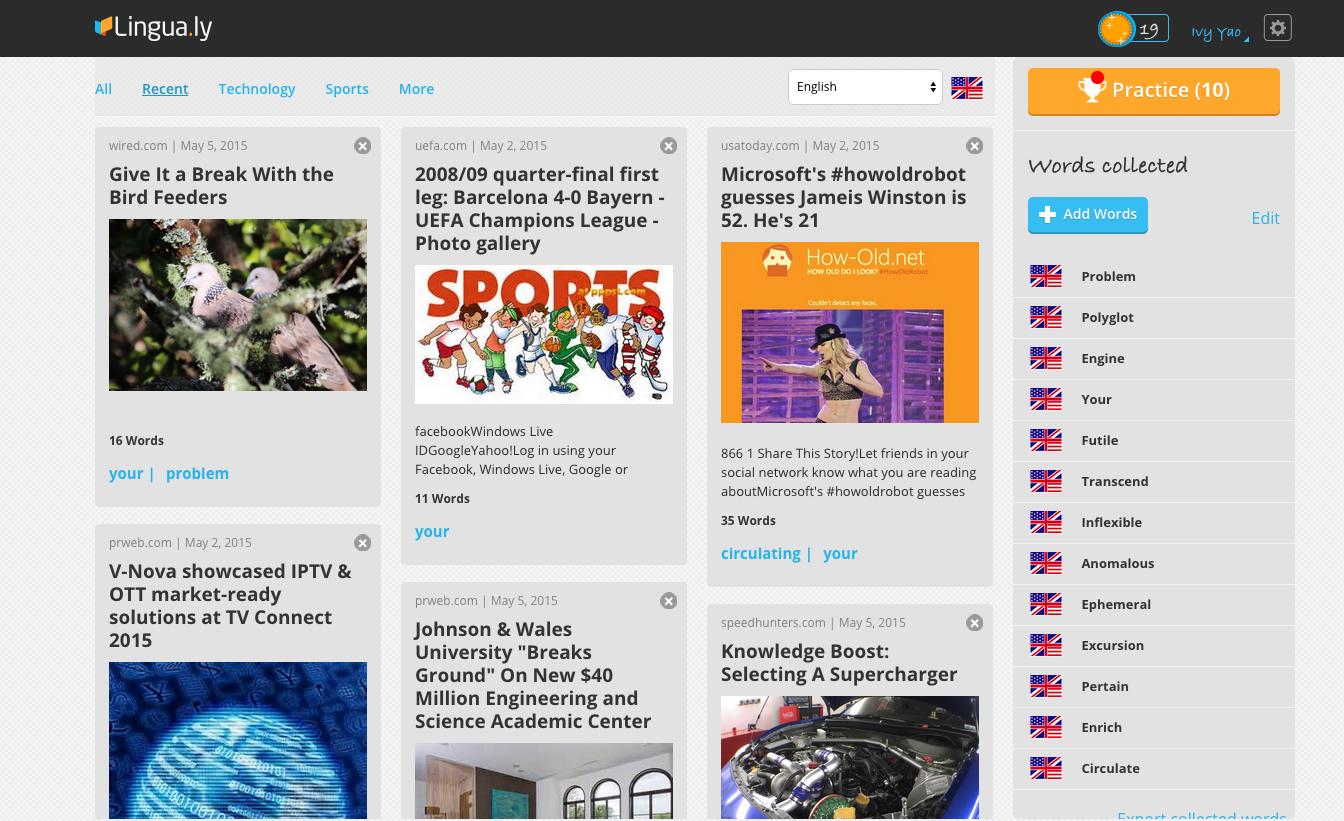This screenshot has height=821, width=1344.
Task: Switch to the Sports tab
Action: click(347, 89)
